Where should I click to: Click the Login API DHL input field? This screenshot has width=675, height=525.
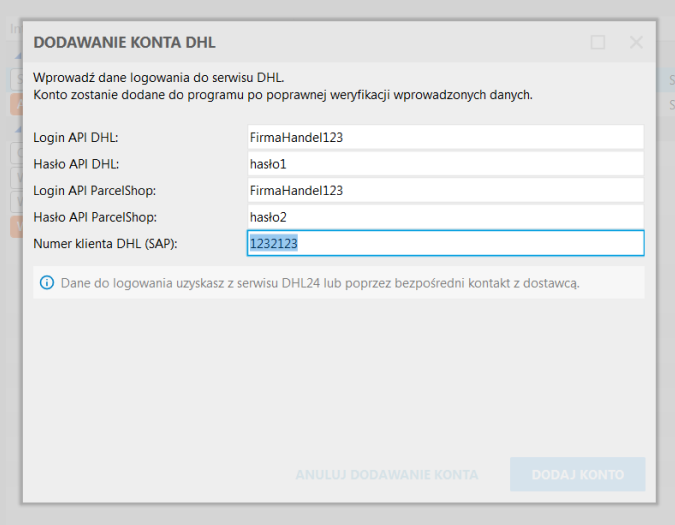coord(446,137)
